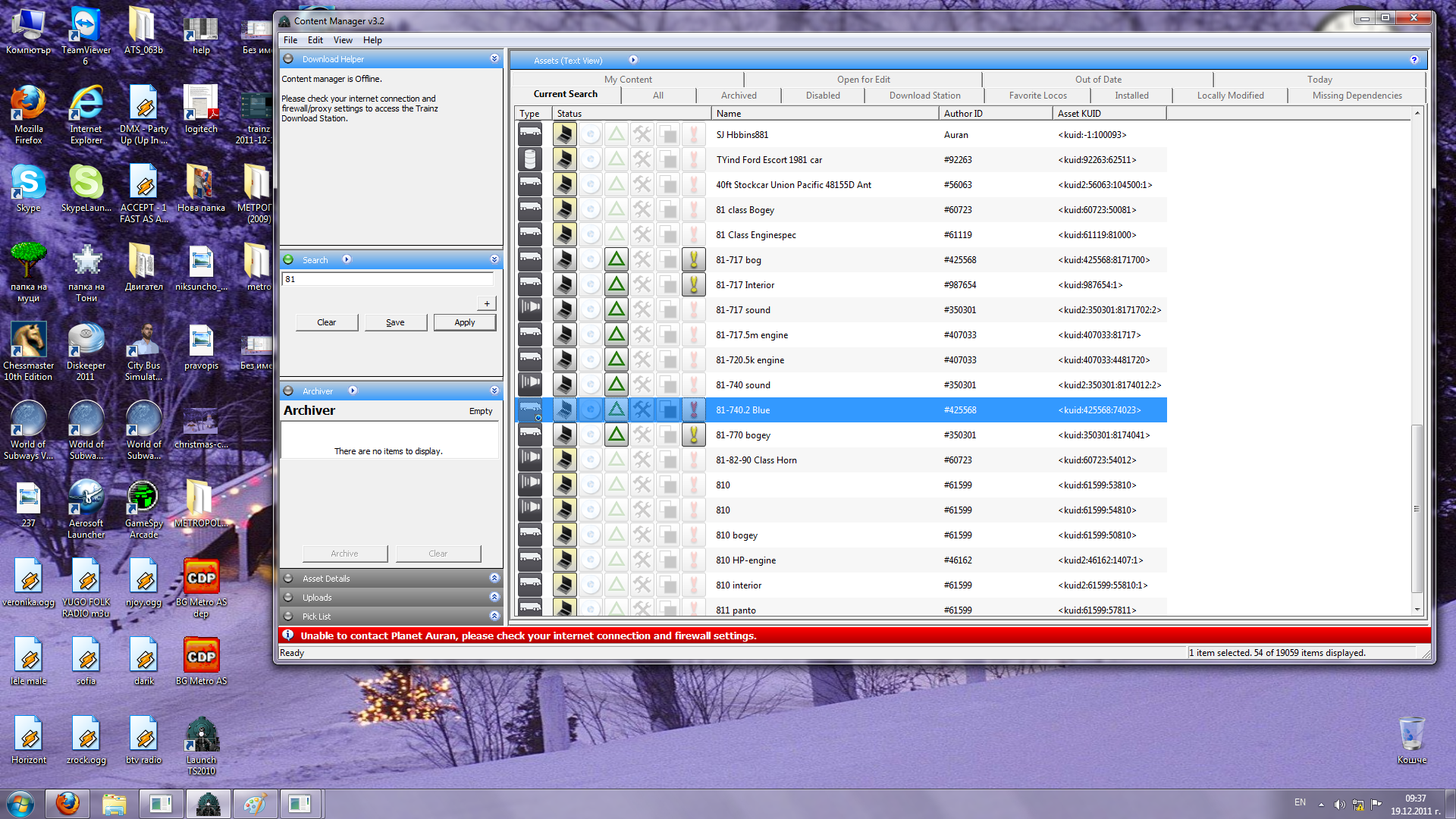Click the disc icon for 40ft Stockcar Union Pacific
The image size is (1456, 819).
(x=591, y=185)
